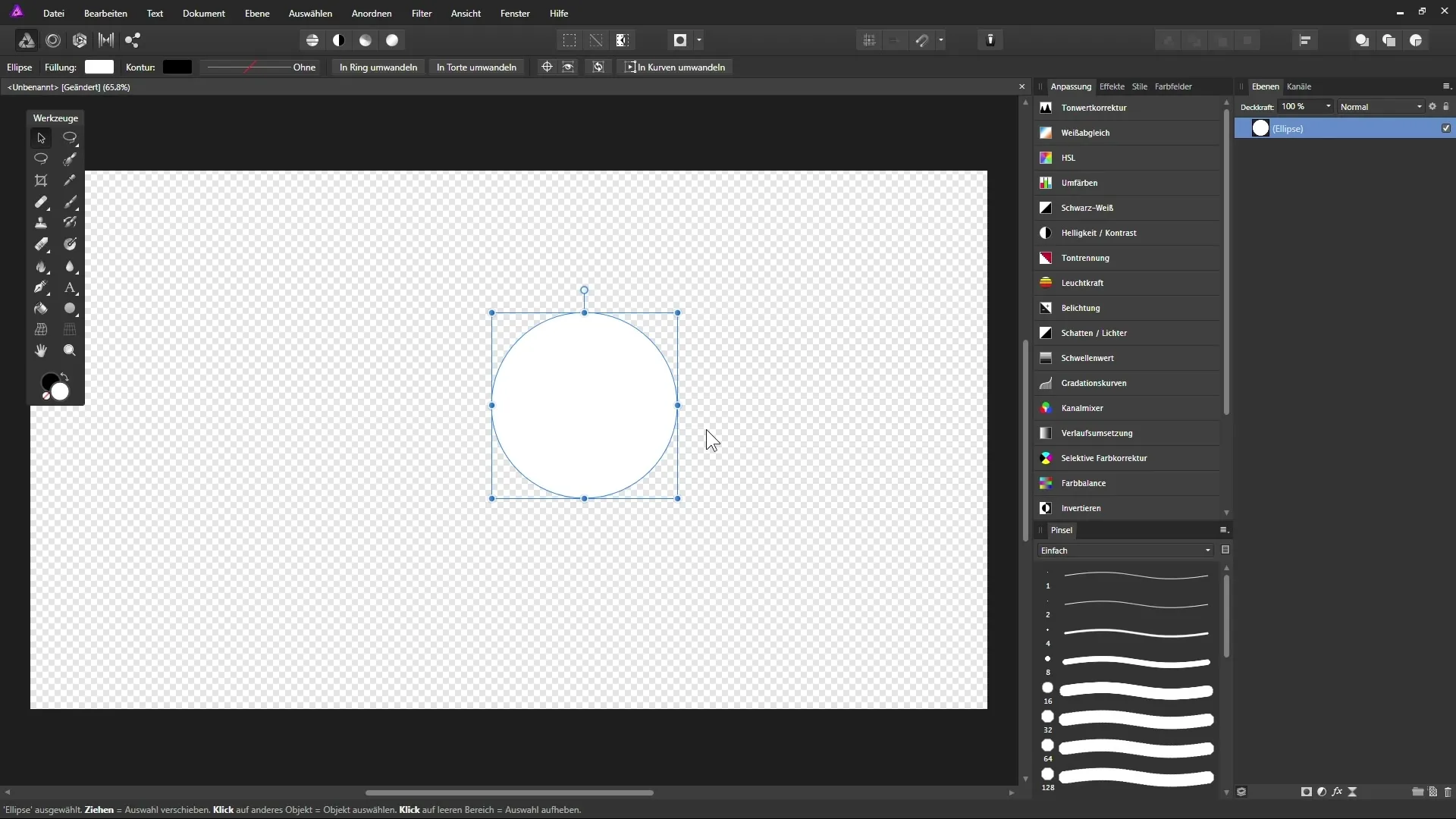The width and height of the screenshot is (1456, 819).
Task: Open the Füllung white color swatch
Action: (x=99, y=67)
